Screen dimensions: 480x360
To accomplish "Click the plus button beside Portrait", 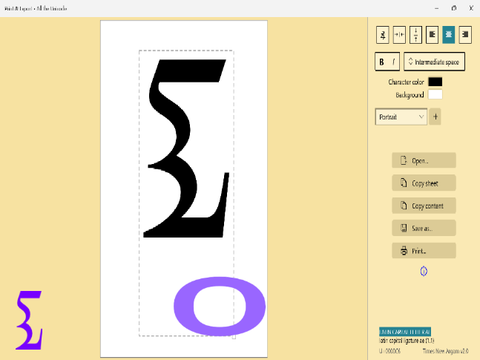I will 435,117.
